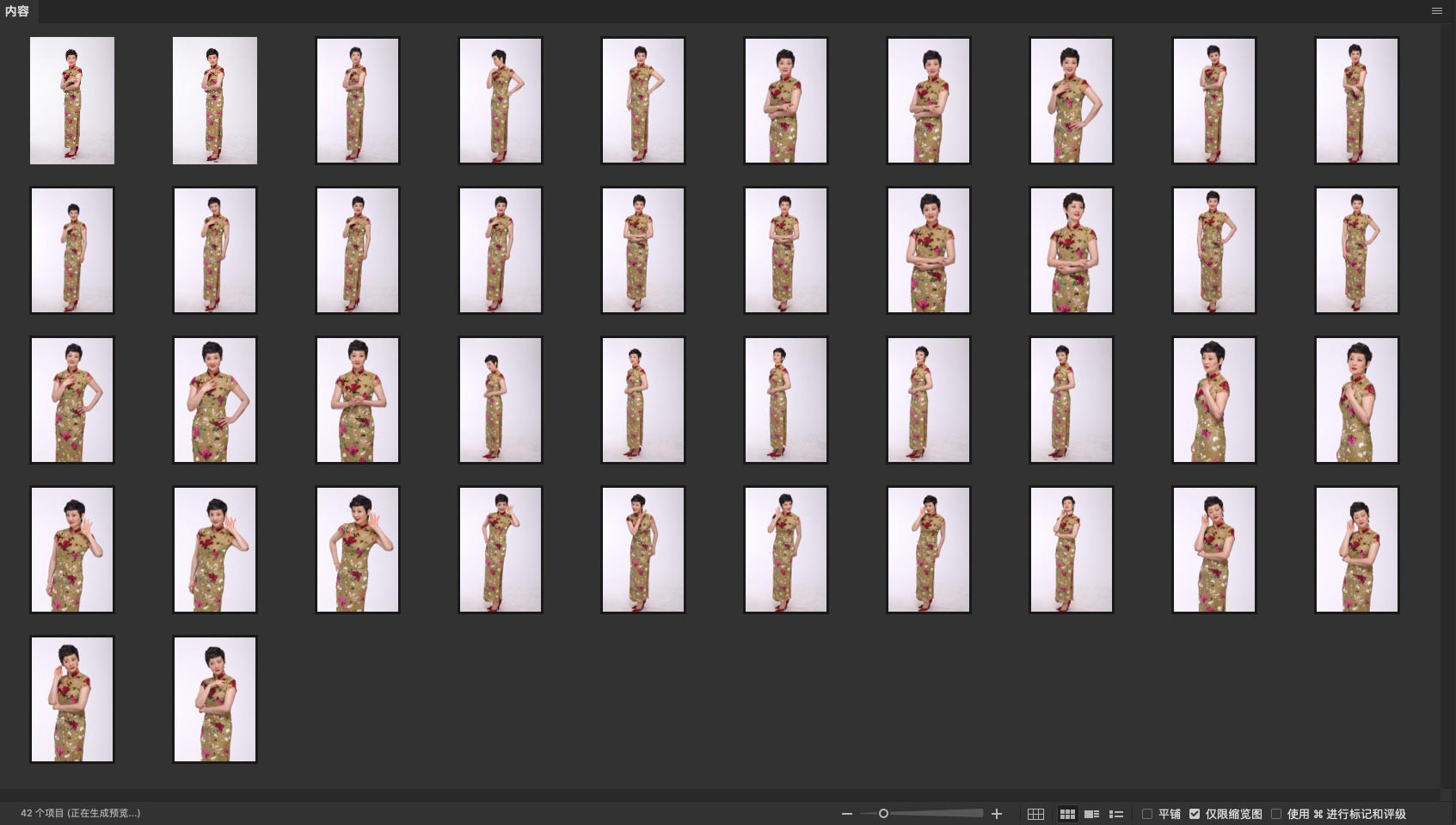The height and width of the screenshot is (825, 1456).
Task: Click the thumbnail size slider handle
Action: [883, 814]
